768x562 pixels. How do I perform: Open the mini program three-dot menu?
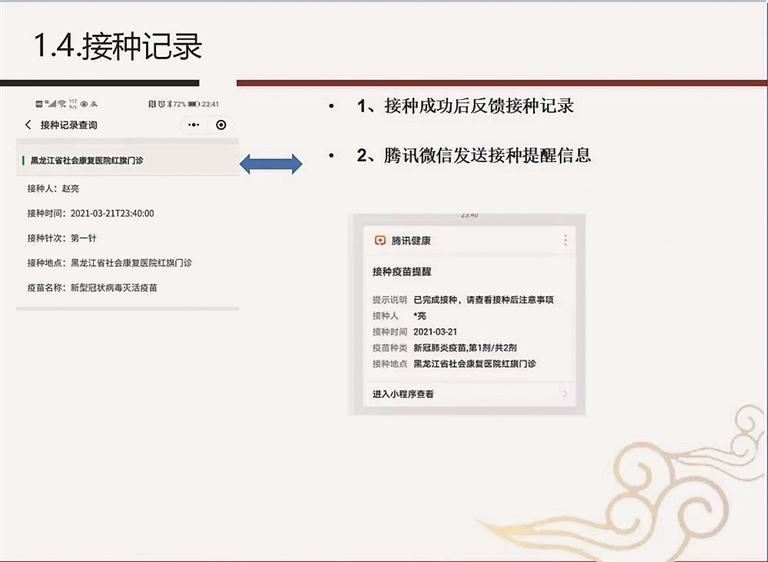tap(193, 125)
